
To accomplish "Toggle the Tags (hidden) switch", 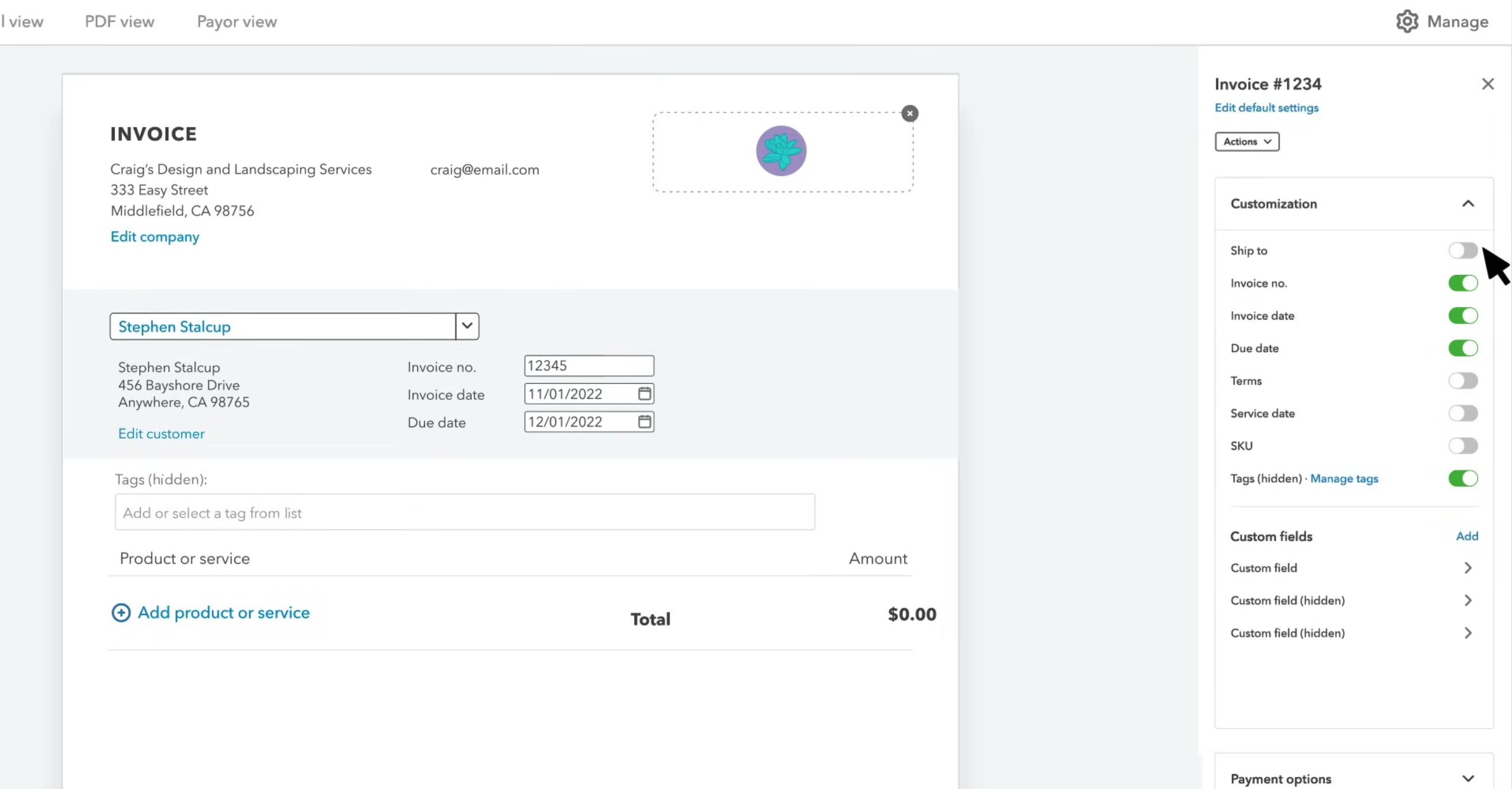I will [1463, 479].
